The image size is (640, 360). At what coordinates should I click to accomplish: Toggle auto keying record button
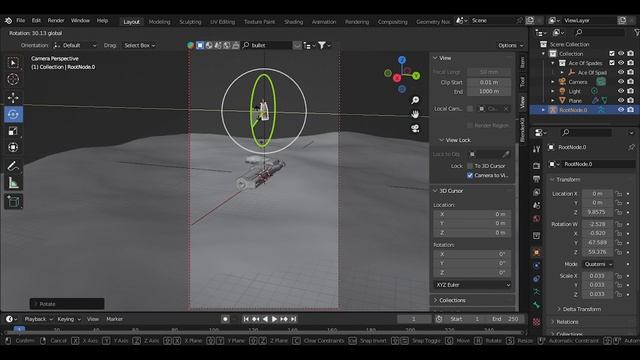pyautogui.click(x=225, y=319)
